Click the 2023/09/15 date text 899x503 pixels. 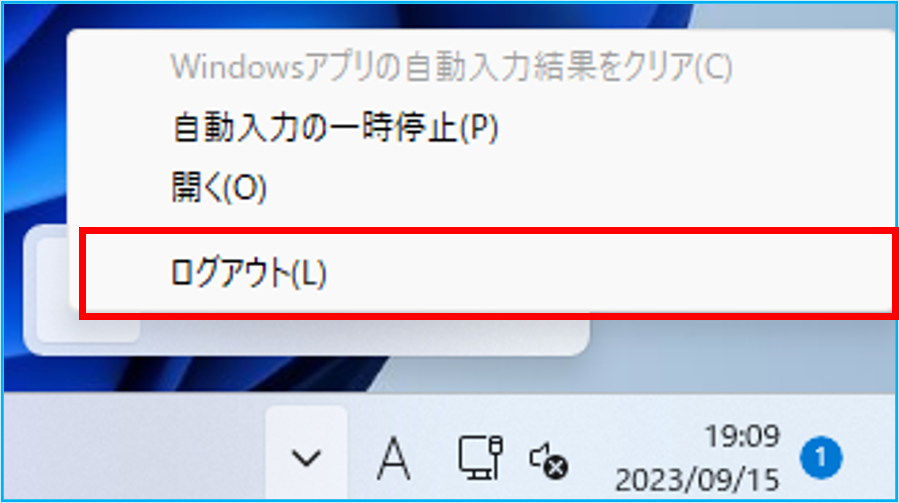697,480
